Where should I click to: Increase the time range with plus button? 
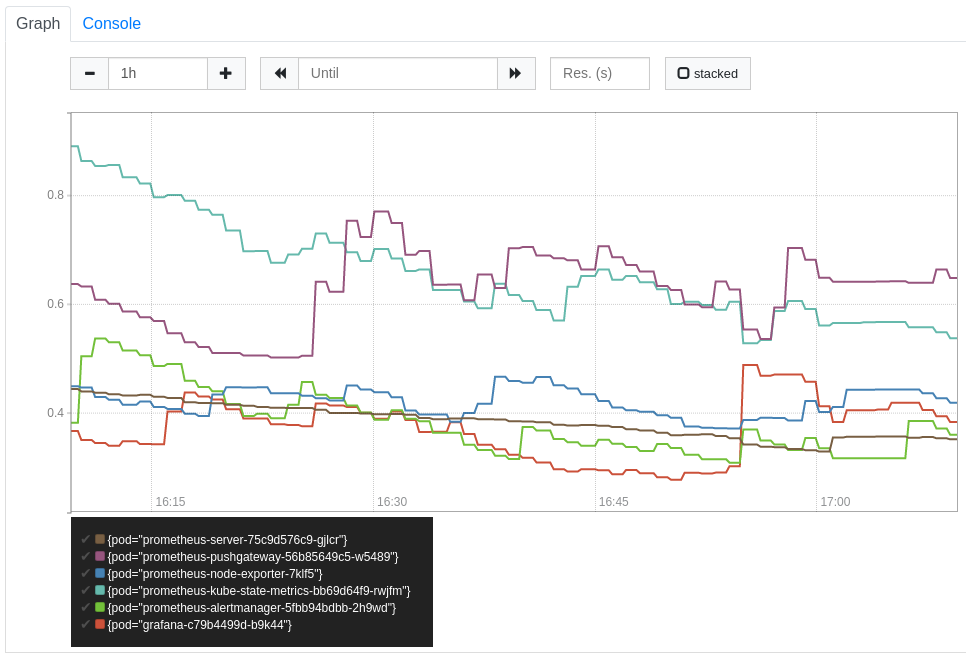pos(226,73)
